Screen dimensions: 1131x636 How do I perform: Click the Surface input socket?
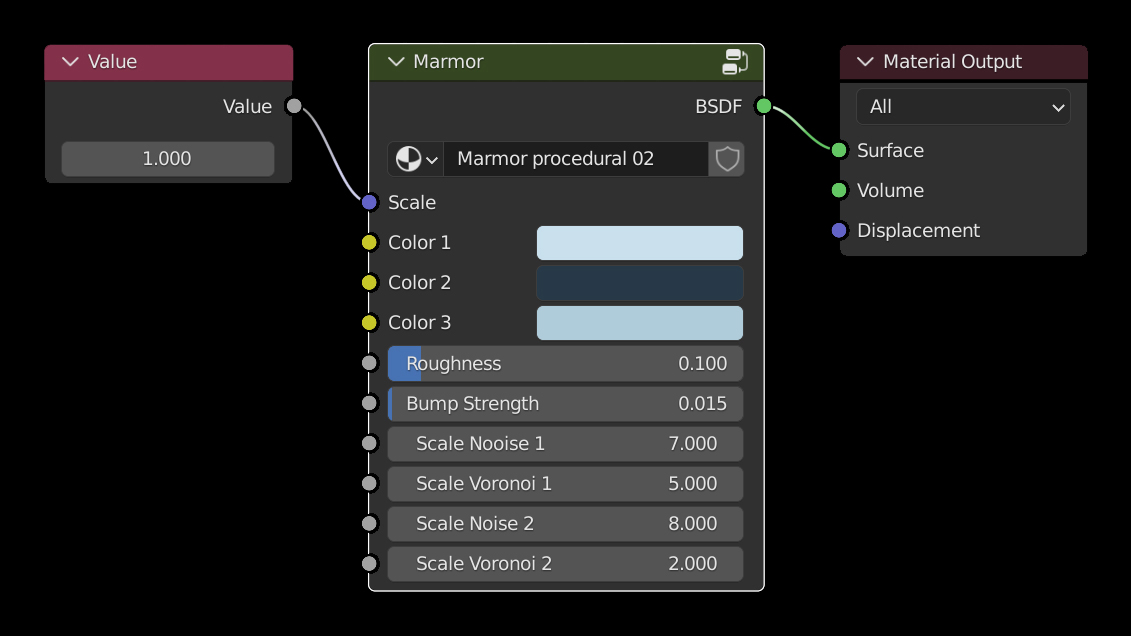[839, 150]
